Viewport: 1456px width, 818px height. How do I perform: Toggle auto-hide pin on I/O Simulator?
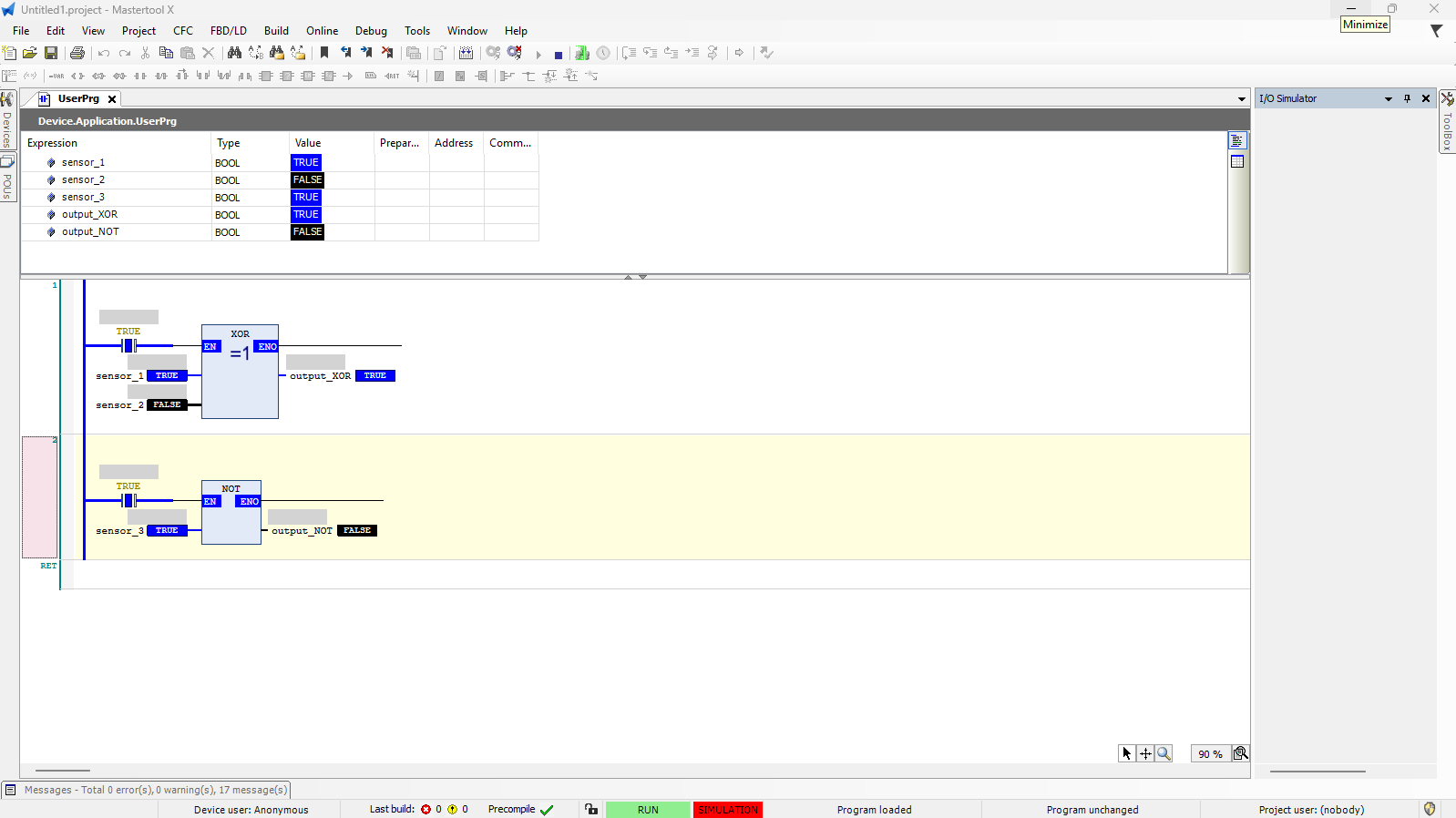point(1407,98)
